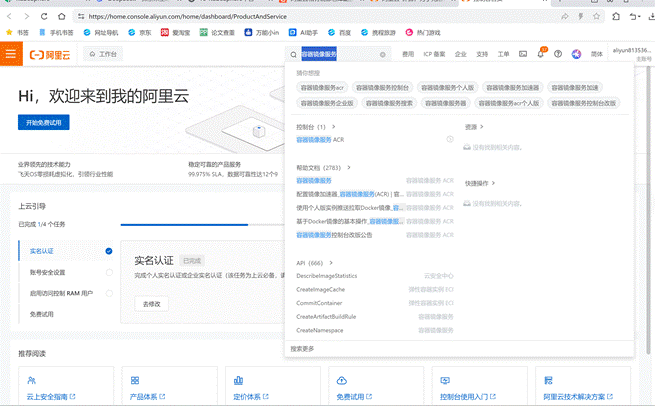Open notifications bell

click(x=541, y=54)
